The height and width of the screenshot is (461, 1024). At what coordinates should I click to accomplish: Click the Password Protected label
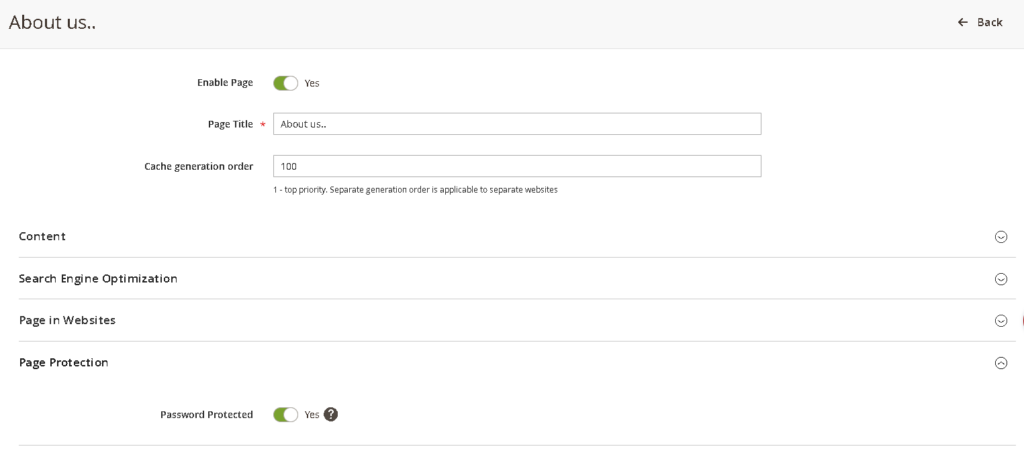(206, 414)
